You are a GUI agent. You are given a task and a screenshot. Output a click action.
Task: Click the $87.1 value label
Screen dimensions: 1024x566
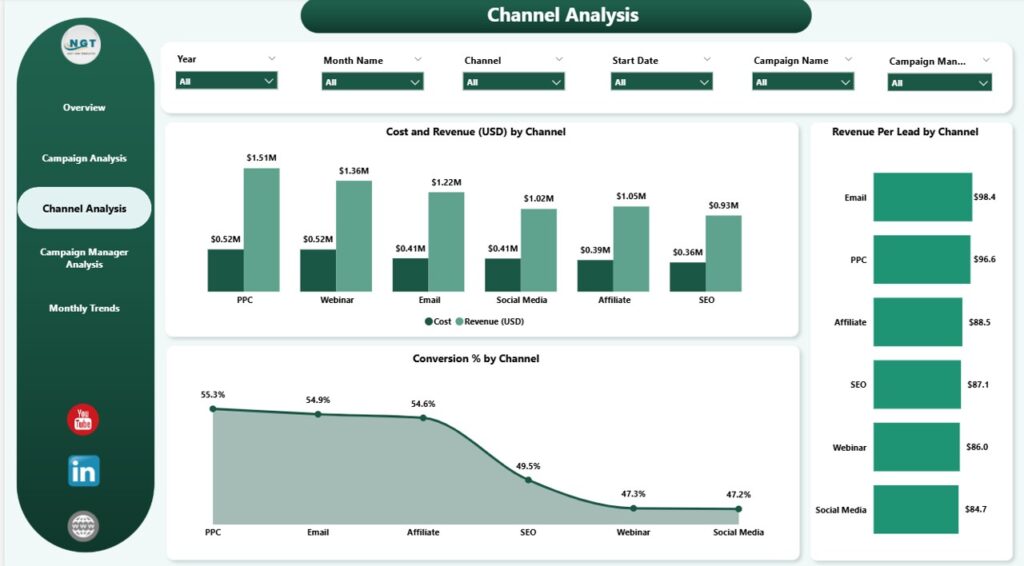978,385
